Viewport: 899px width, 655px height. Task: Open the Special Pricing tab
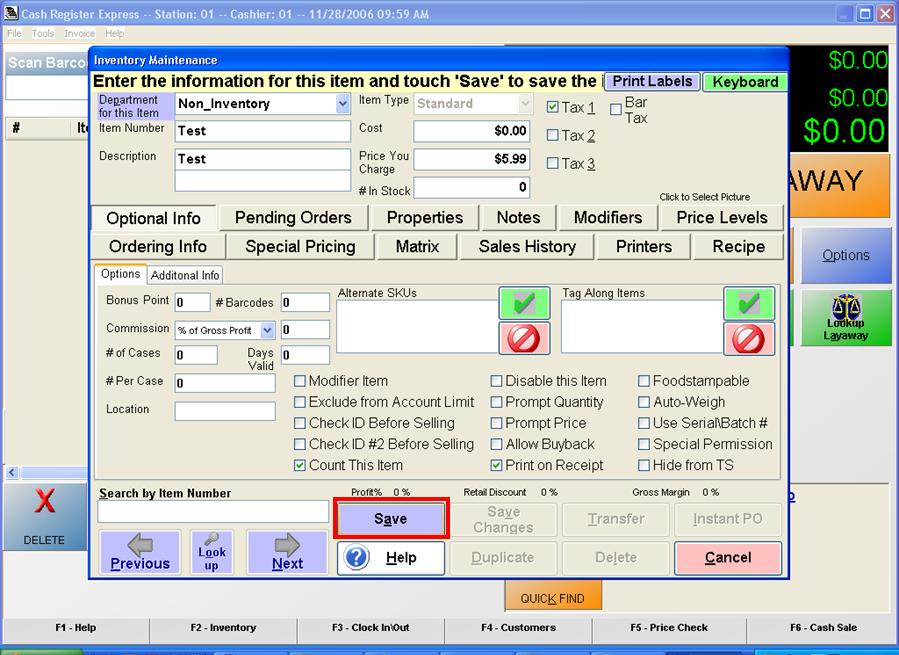pyautogui.click(x=300, y=247)
